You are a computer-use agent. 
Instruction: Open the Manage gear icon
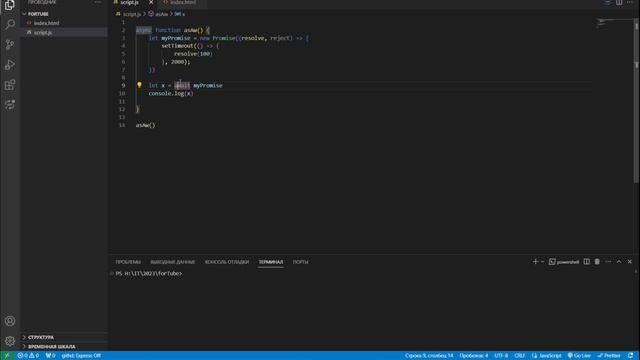tap(10, 341)
